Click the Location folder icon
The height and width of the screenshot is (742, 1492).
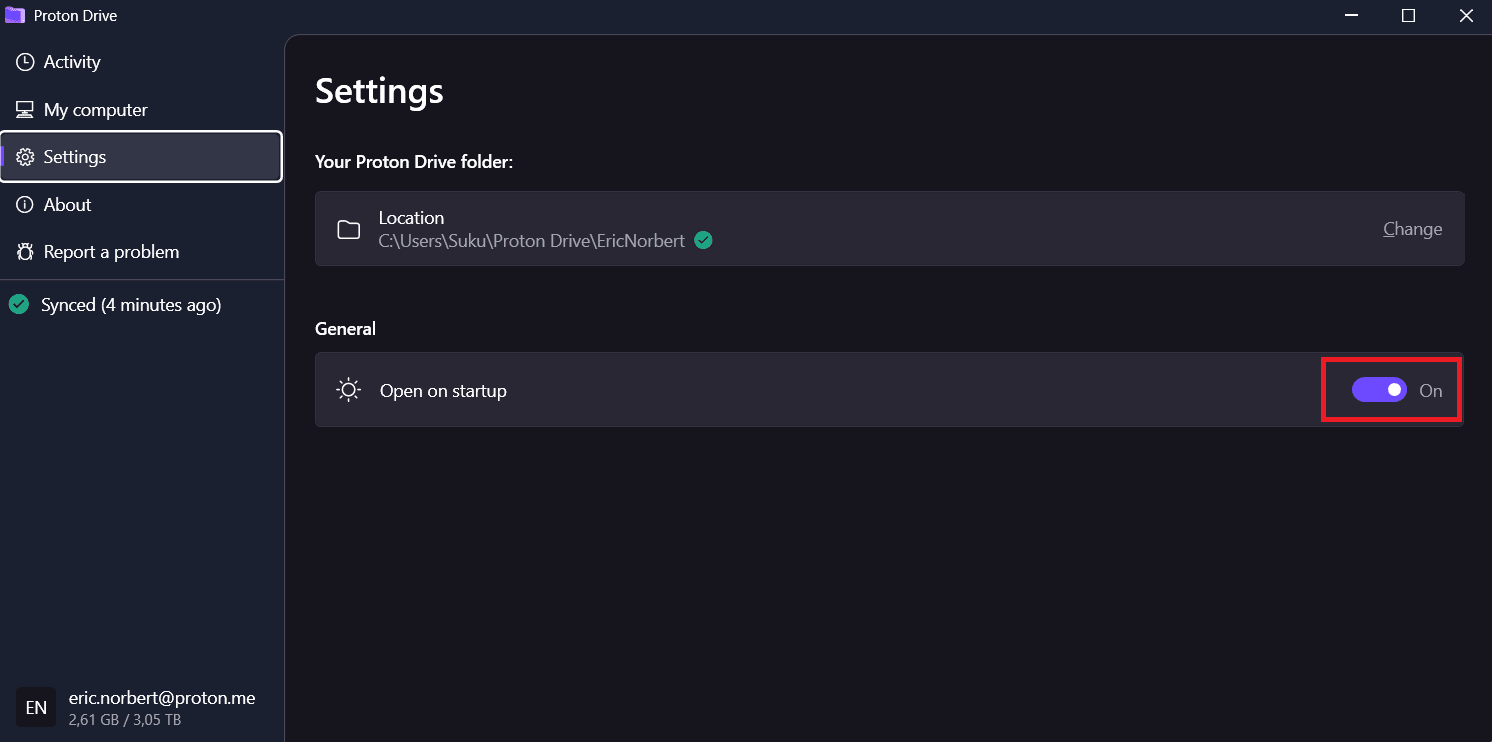[x=348, y=230]
